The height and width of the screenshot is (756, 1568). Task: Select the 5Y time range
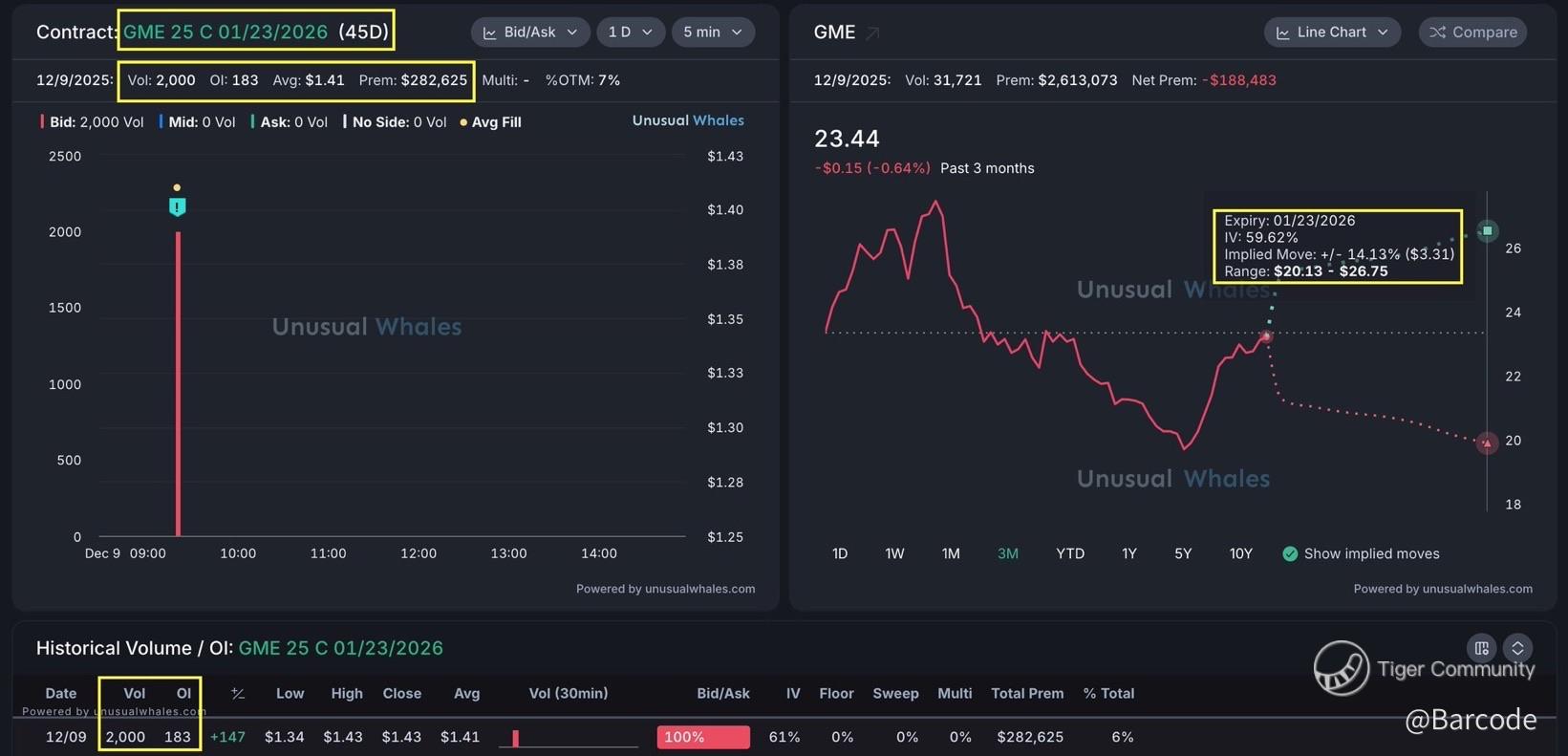tap(1183, 554)
